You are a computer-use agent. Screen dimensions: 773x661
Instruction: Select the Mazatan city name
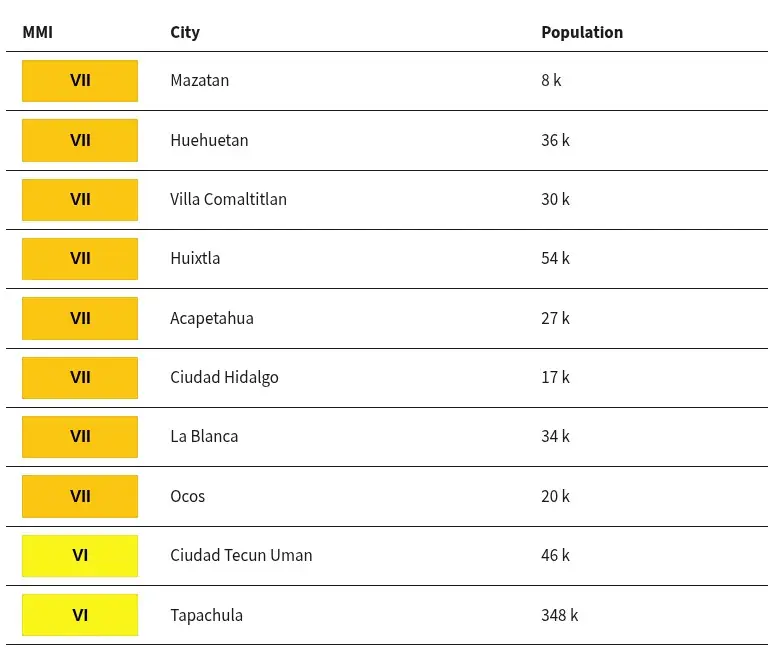coord(200,80)
